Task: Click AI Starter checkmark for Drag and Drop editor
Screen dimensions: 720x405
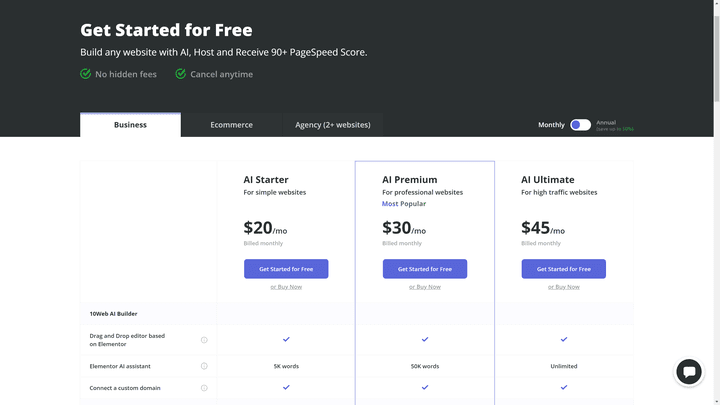Action: pos(286,340)
